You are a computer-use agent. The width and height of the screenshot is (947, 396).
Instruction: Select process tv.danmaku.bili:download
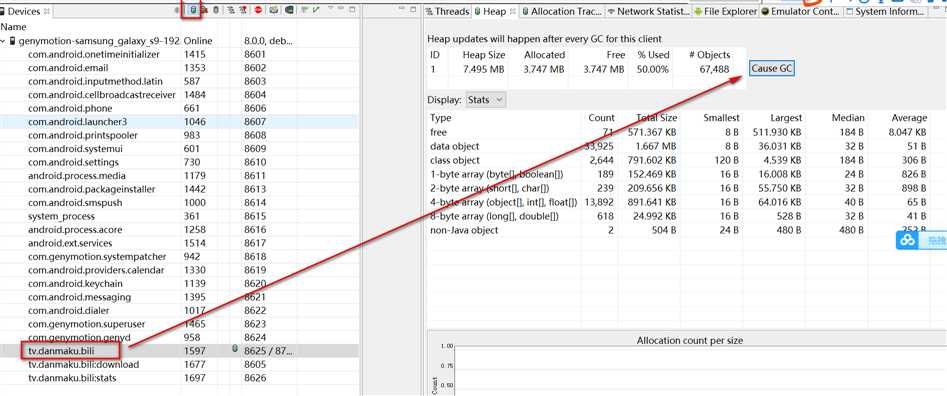click(179, 364)
